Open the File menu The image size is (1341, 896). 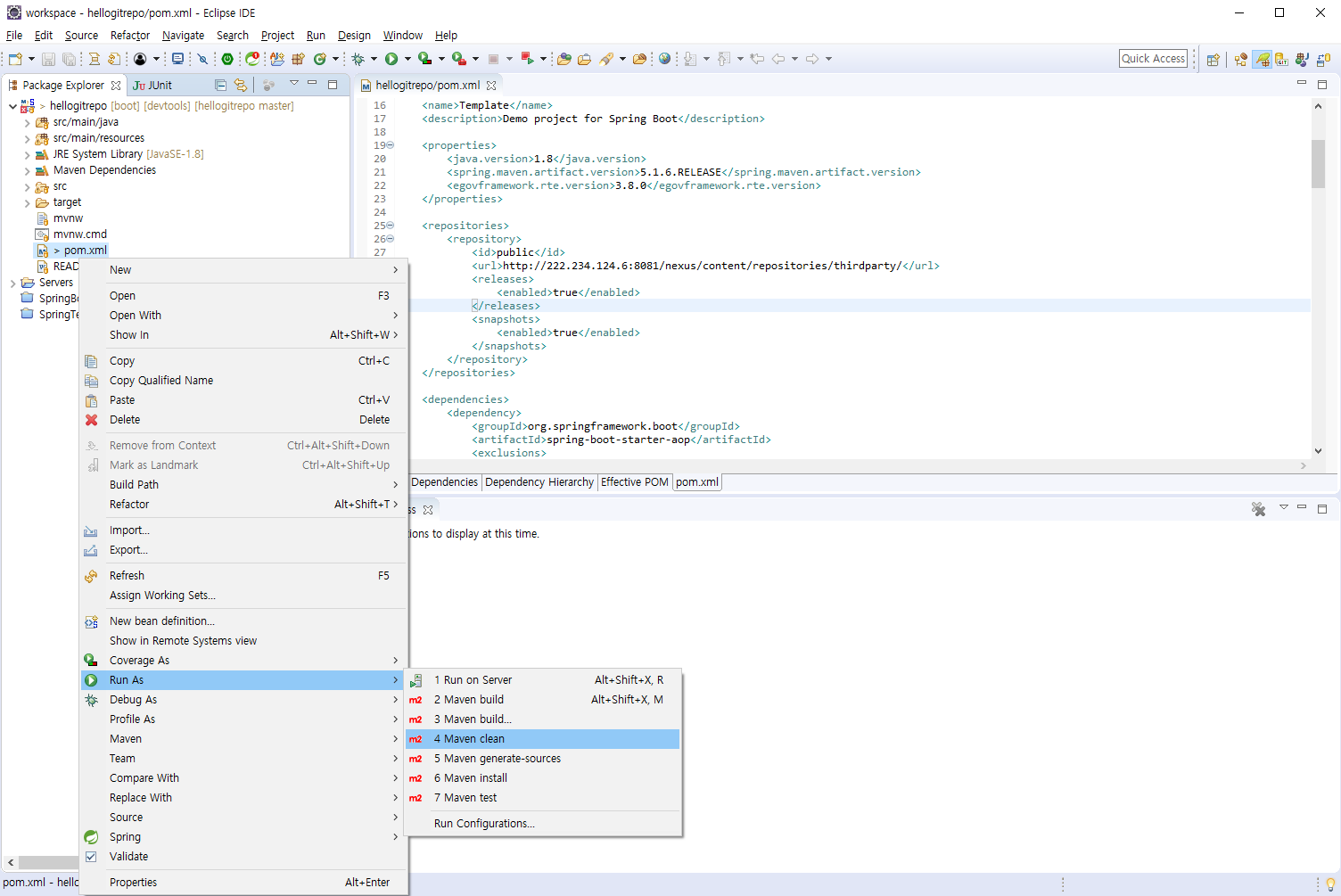14,36
